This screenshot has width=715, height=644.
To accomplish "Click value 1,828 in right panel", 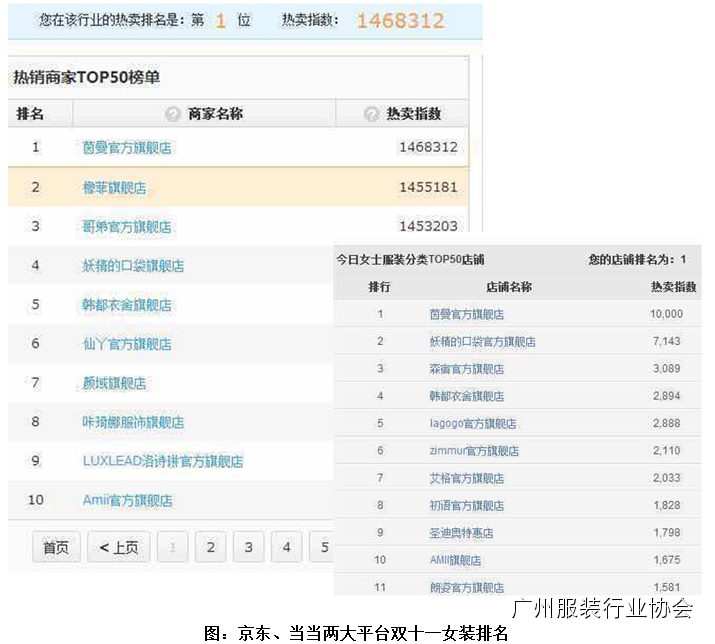I will [x=667, y=505].
